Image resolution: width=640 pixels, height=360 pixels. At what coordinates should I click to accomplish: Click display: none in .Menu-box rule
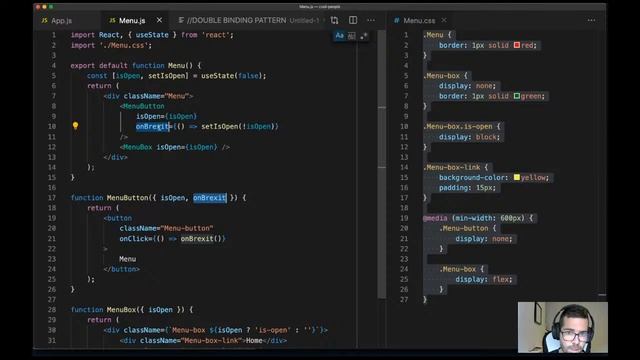click(467, 86)
